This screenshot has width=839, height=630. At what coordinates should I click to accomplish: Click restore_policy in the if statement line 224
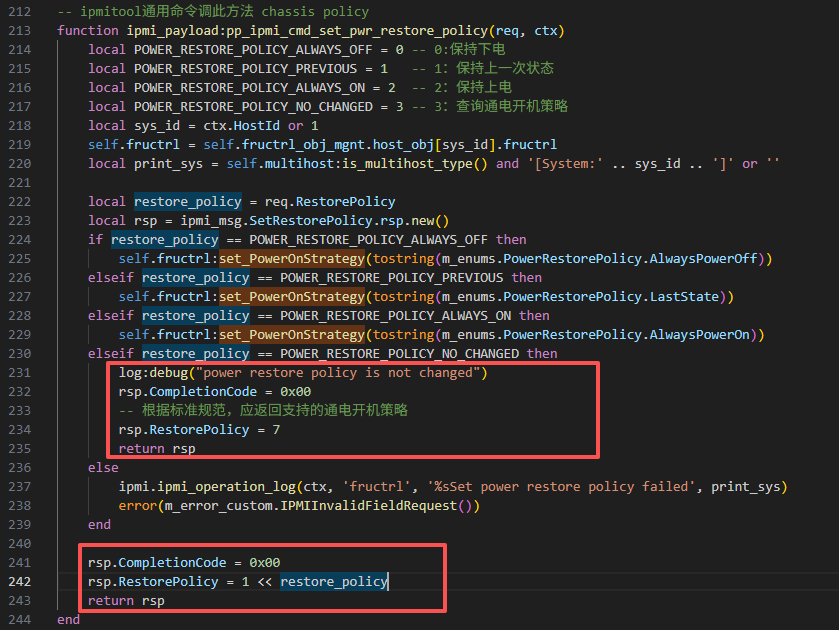click(165, 240)
